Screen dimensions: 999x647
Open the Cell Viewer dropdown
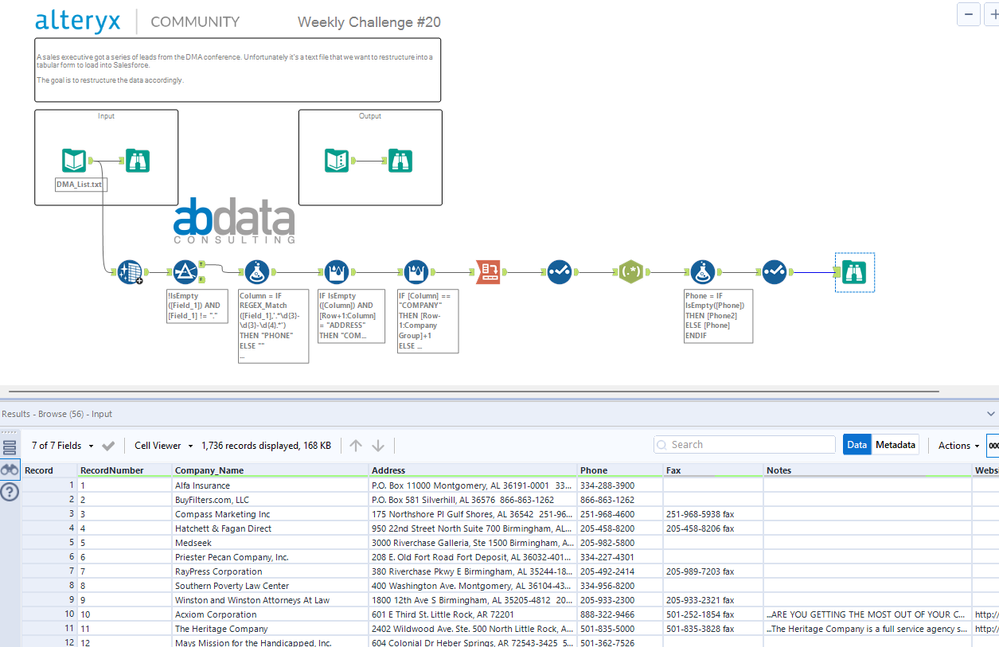(163, 446)
